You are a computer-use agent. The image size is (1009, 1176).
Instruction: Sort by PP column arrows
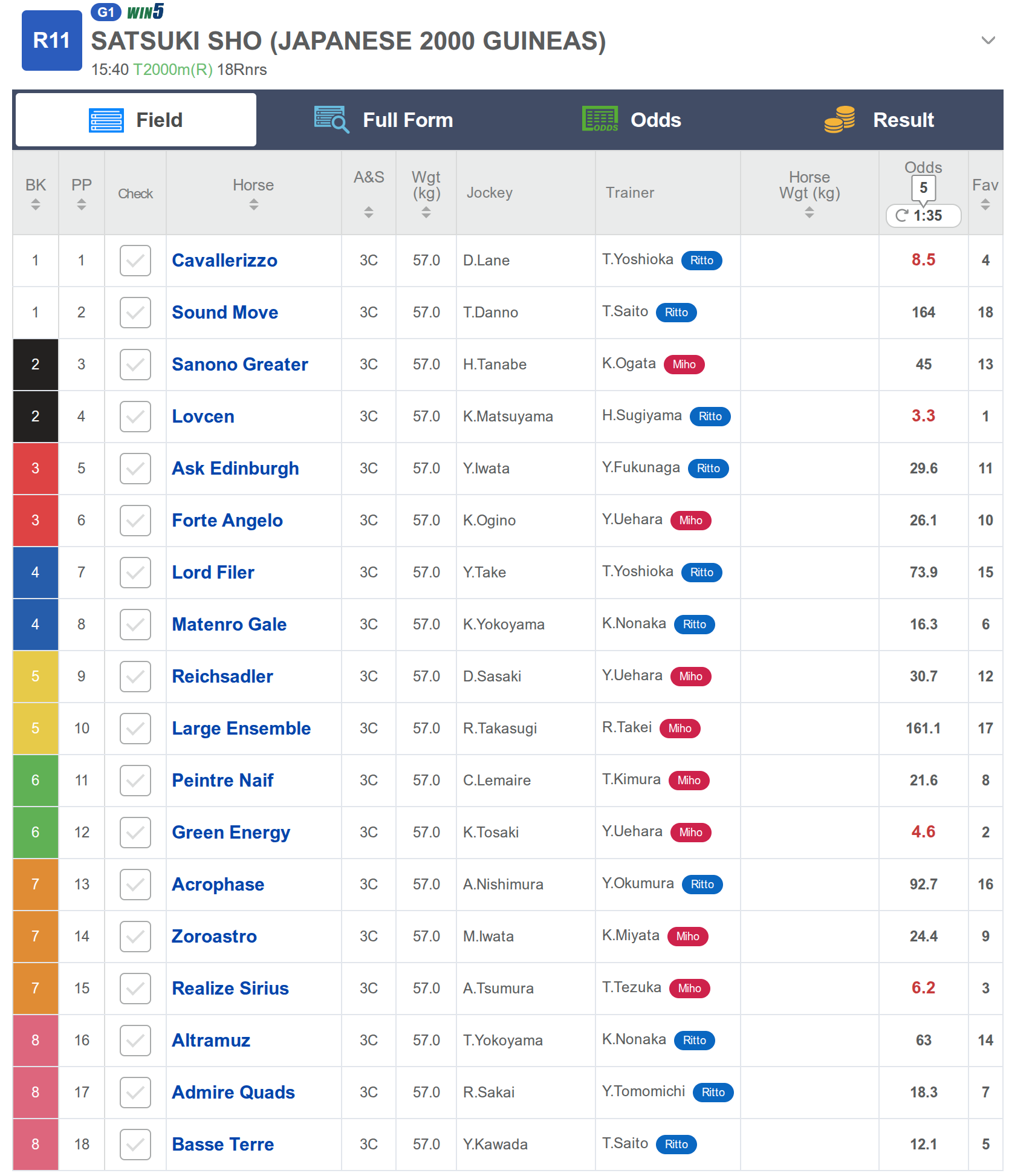pos(82,204)
